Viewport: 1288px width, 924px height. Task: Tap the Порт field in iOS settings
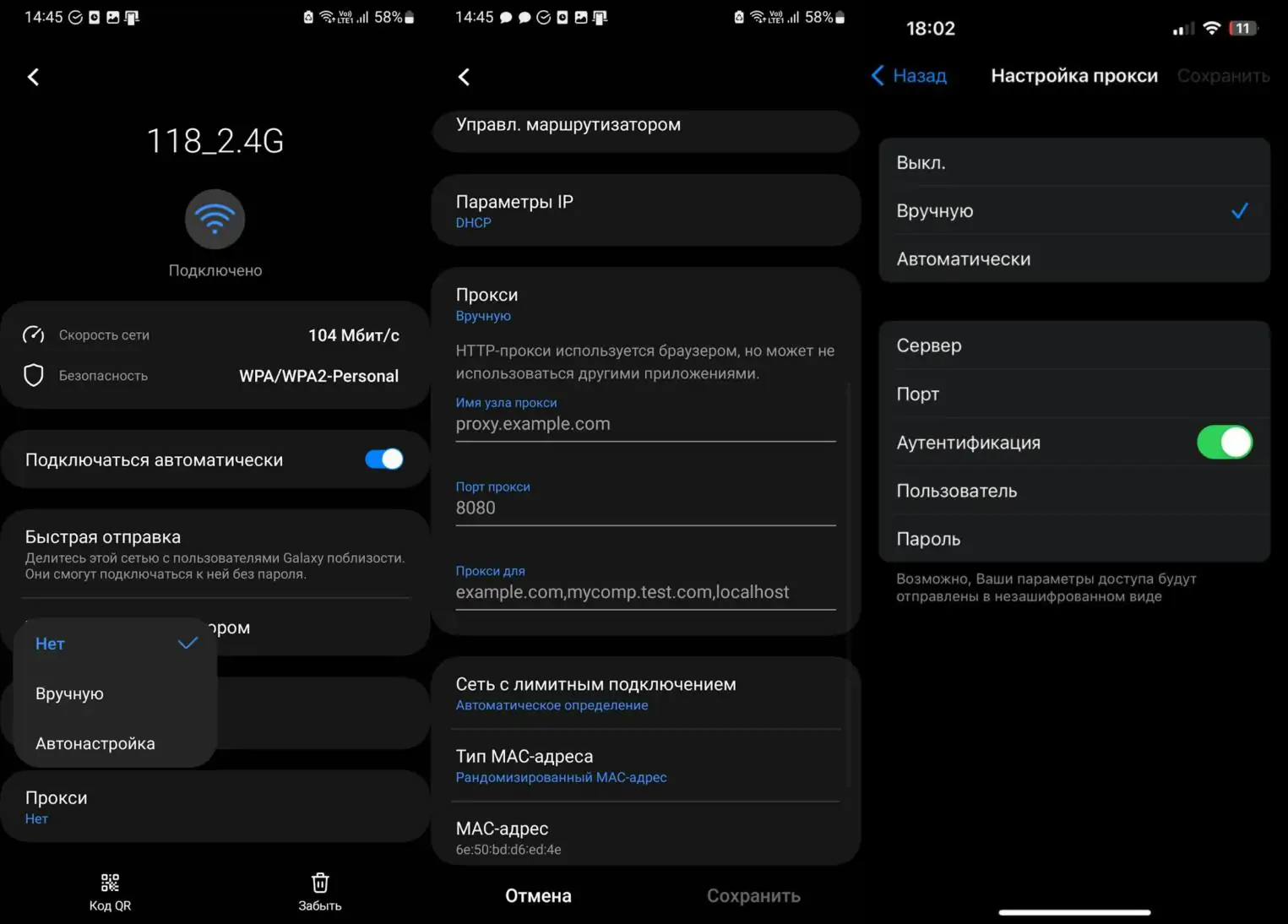pos(1074,394)
